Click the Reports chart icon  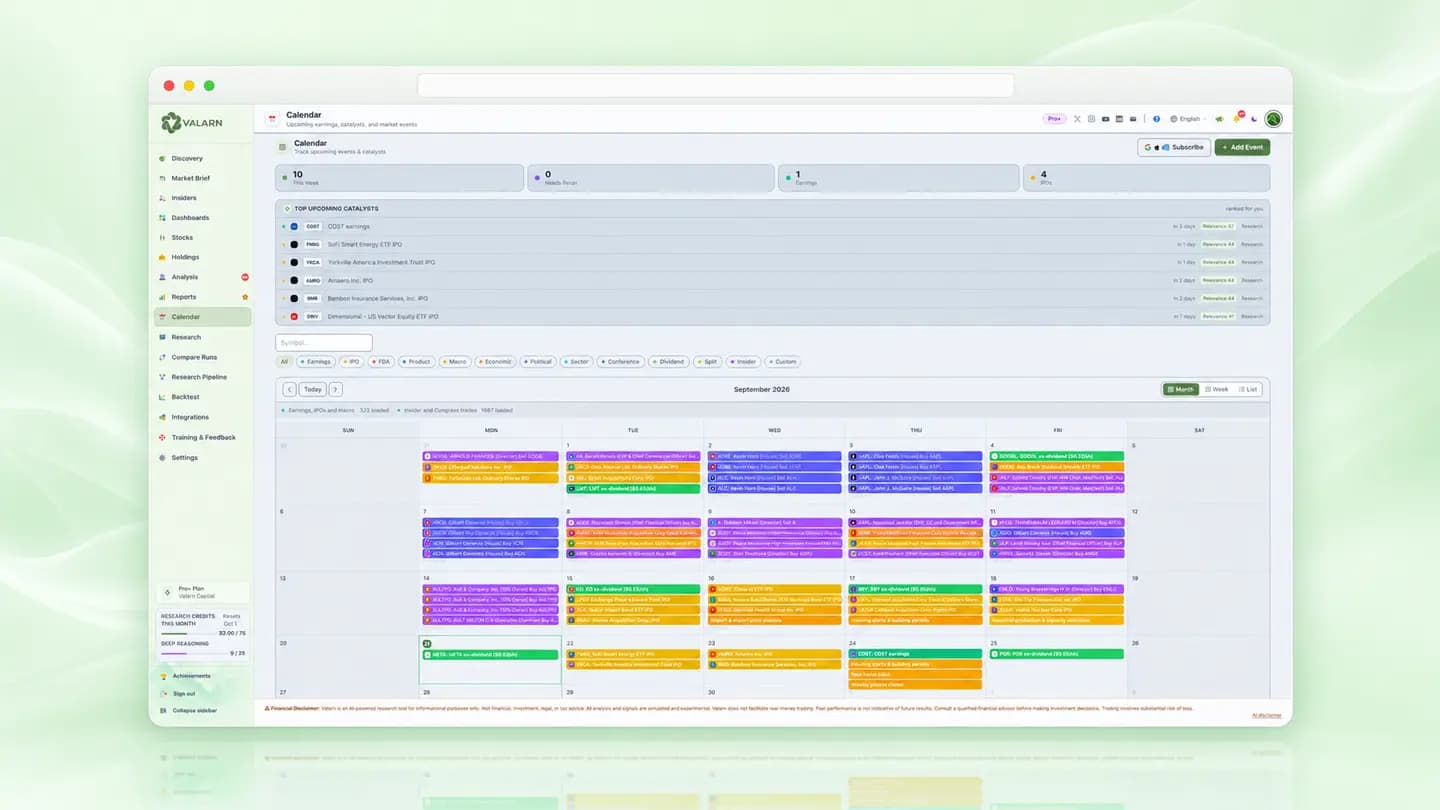click(x=162, y=297)
